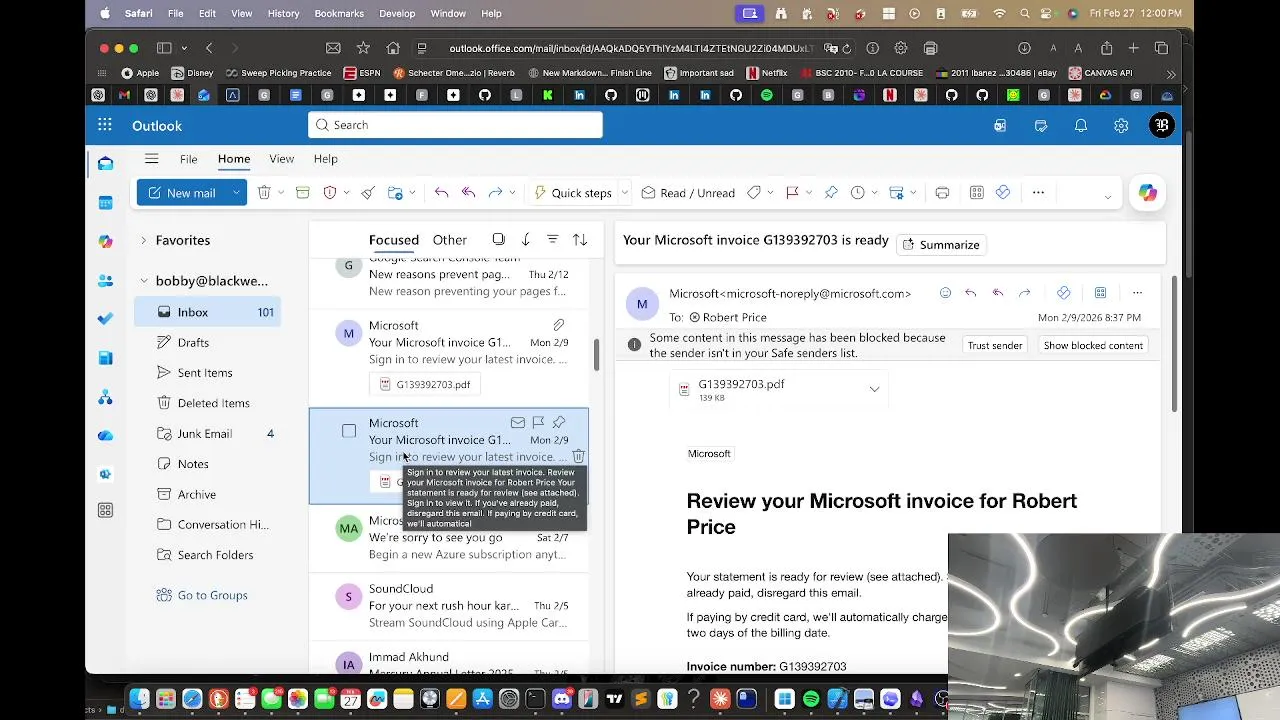
Task: Open the Delete dropdown arrow in ribbon
Action: pos(280,193)
